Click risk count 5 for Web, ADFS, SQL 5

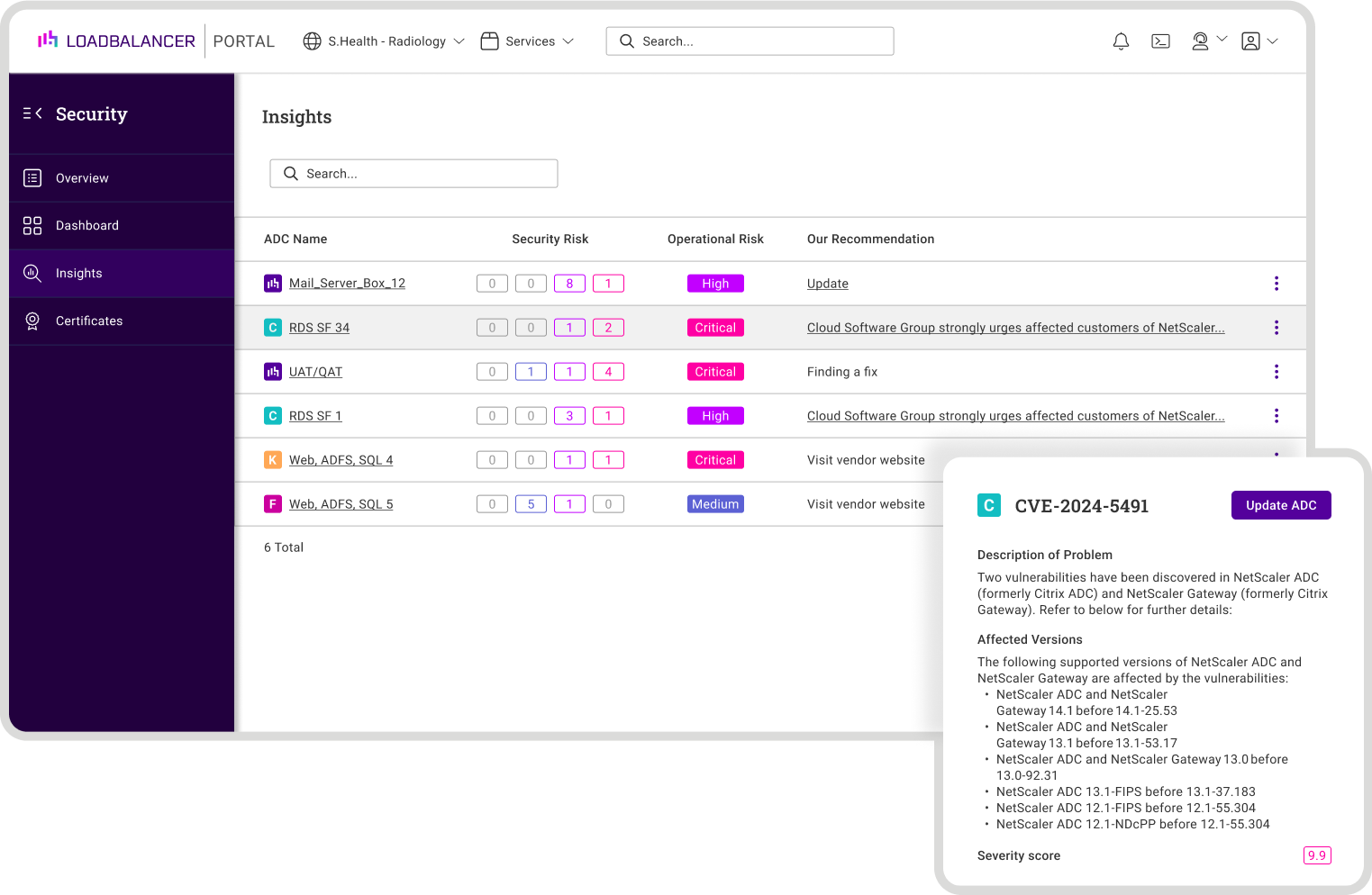(531, 504)
